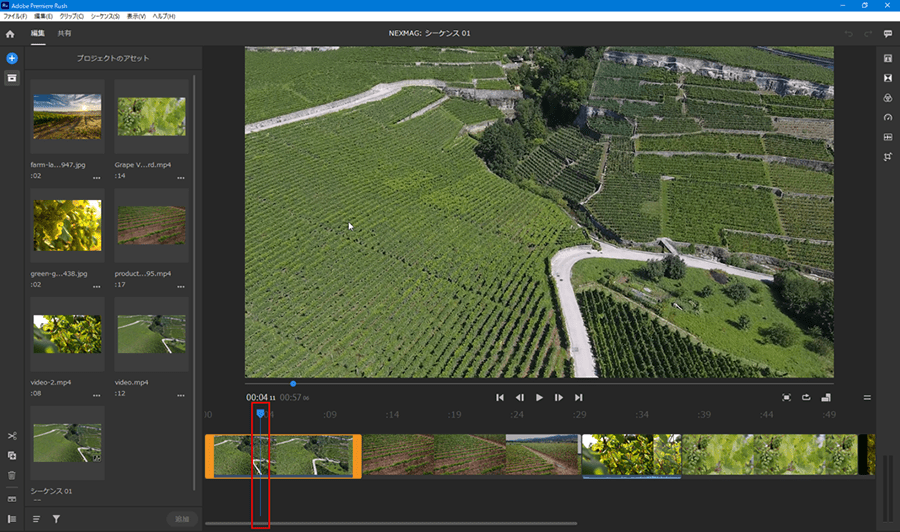Select the scissors split clip tool
Viewport: 900px width, 532px height.
(12, 436)
